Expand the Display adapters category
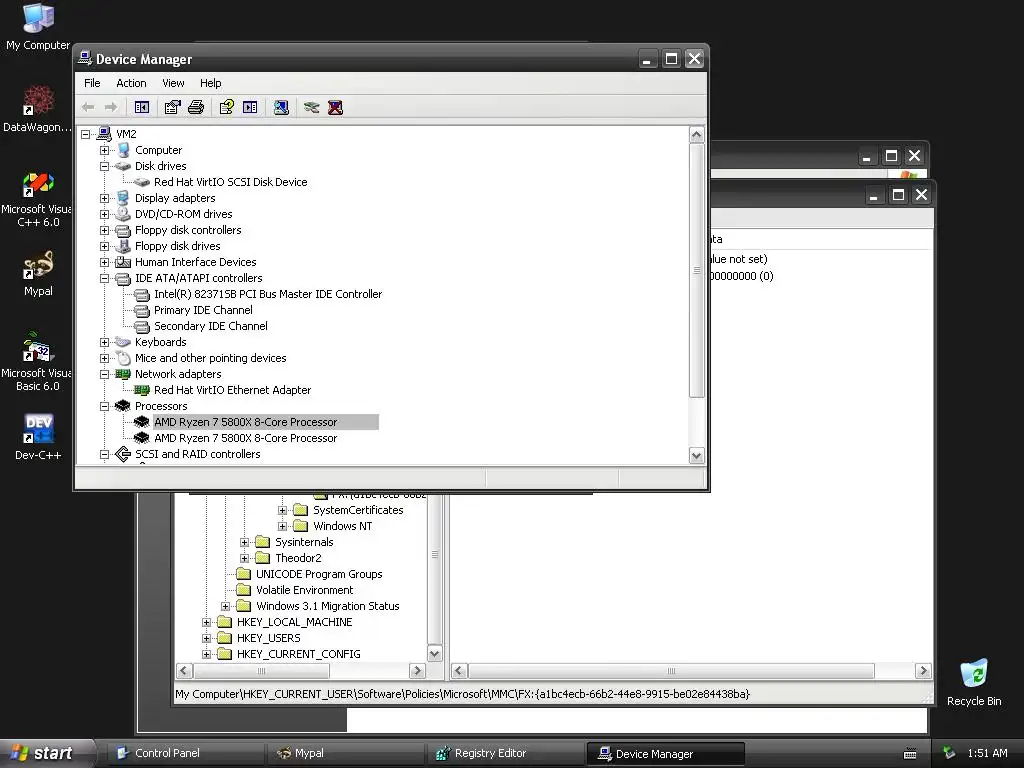This screenshot has width=1024, height=768. pos(104,198)
